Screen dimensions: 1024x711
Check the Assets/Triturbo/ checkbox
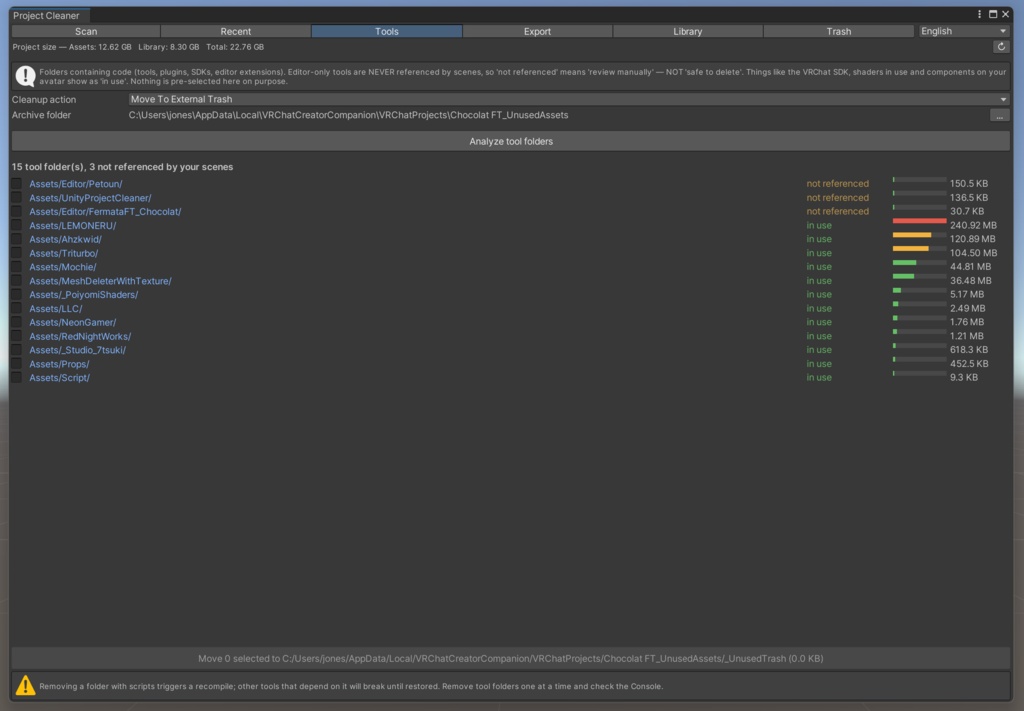click(16, 253)
